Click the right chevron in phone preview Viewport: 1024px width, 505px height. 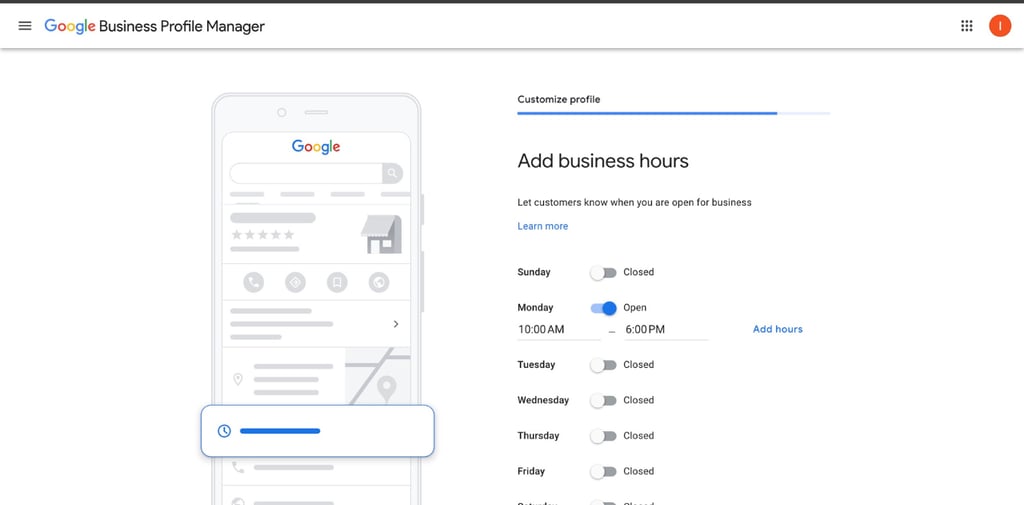coord(396,324)
